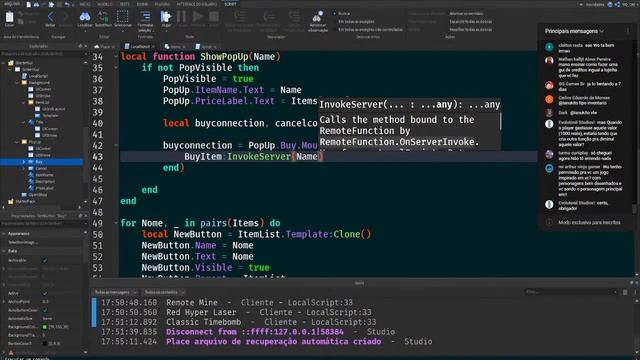Image resolution: width=640 pixels, height=360 pixels.
Task: Toggle the AutoButtonColor checkbox
Action: [44, 310]
